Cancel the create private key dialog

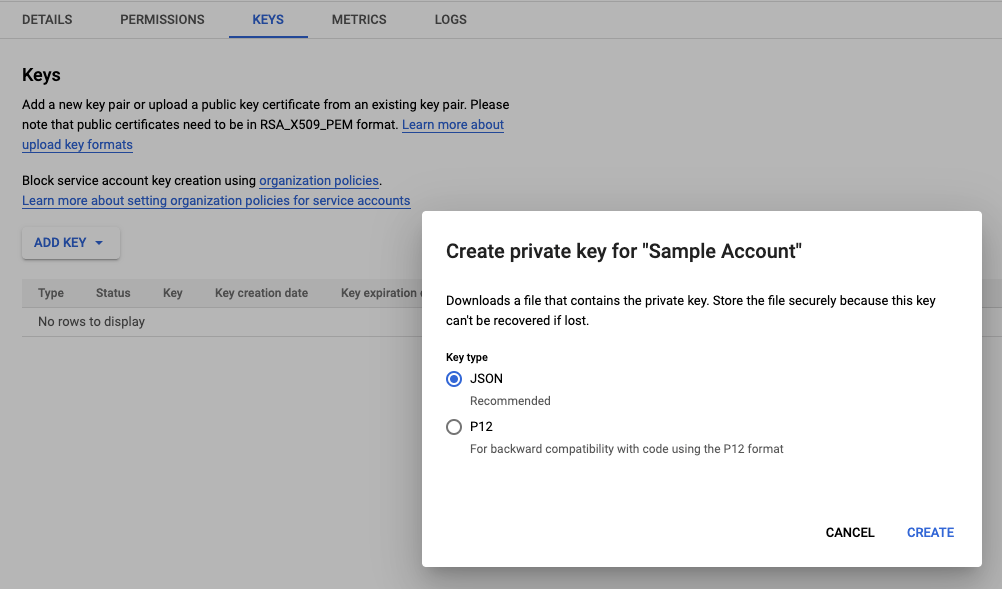(x=850, y=533)
